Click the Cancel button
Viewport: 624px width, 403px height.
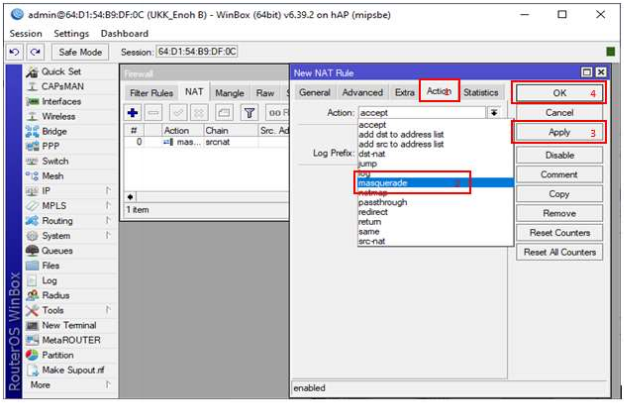(559, 113)
